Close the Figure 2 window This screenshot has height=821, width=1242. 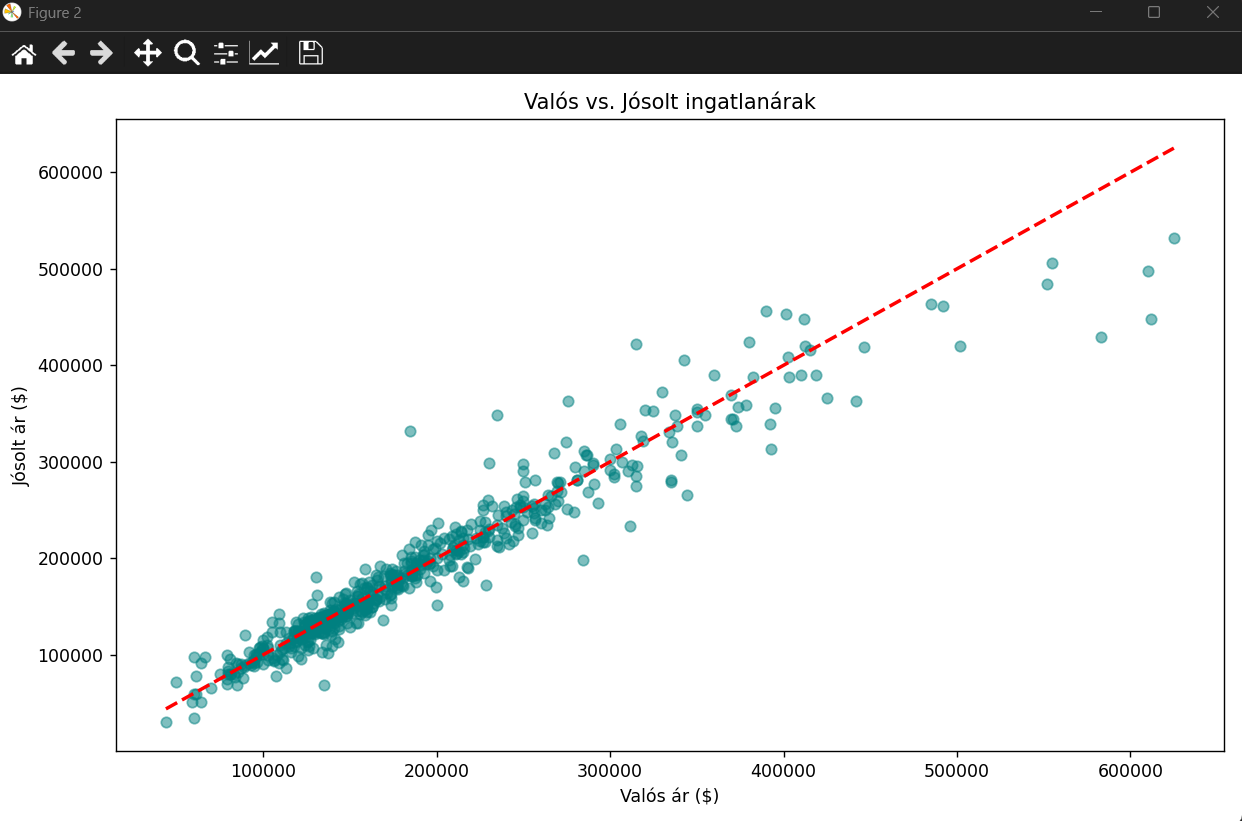point(1212,12)
